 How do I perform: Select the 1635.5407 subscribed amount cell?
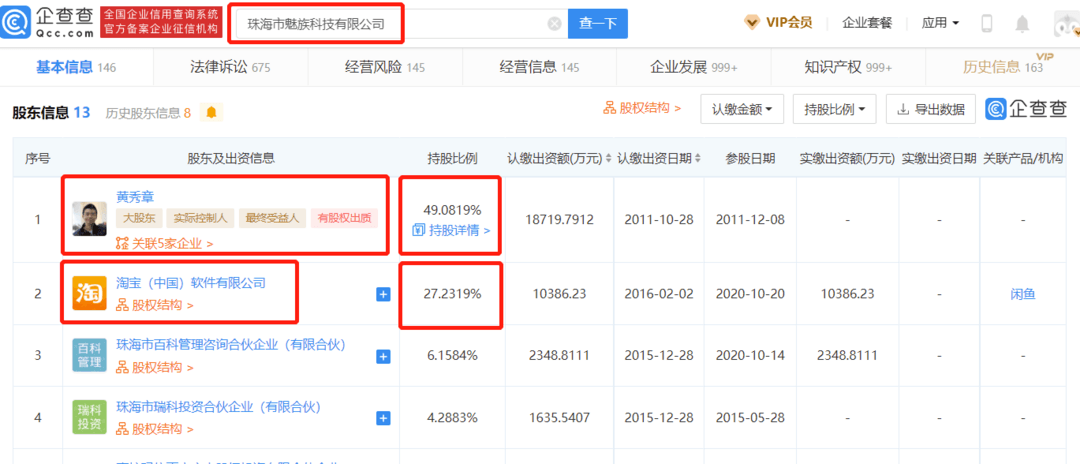(559, 418)
